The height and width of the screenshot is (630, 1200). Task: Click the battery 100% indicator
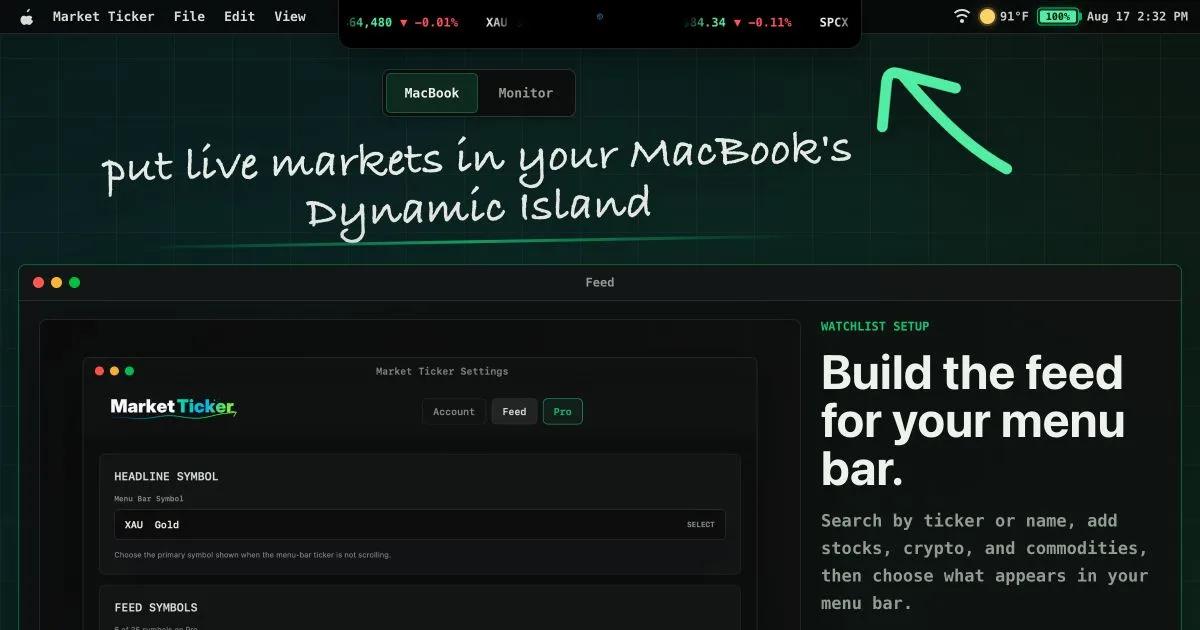click(x=1058, y=17)
